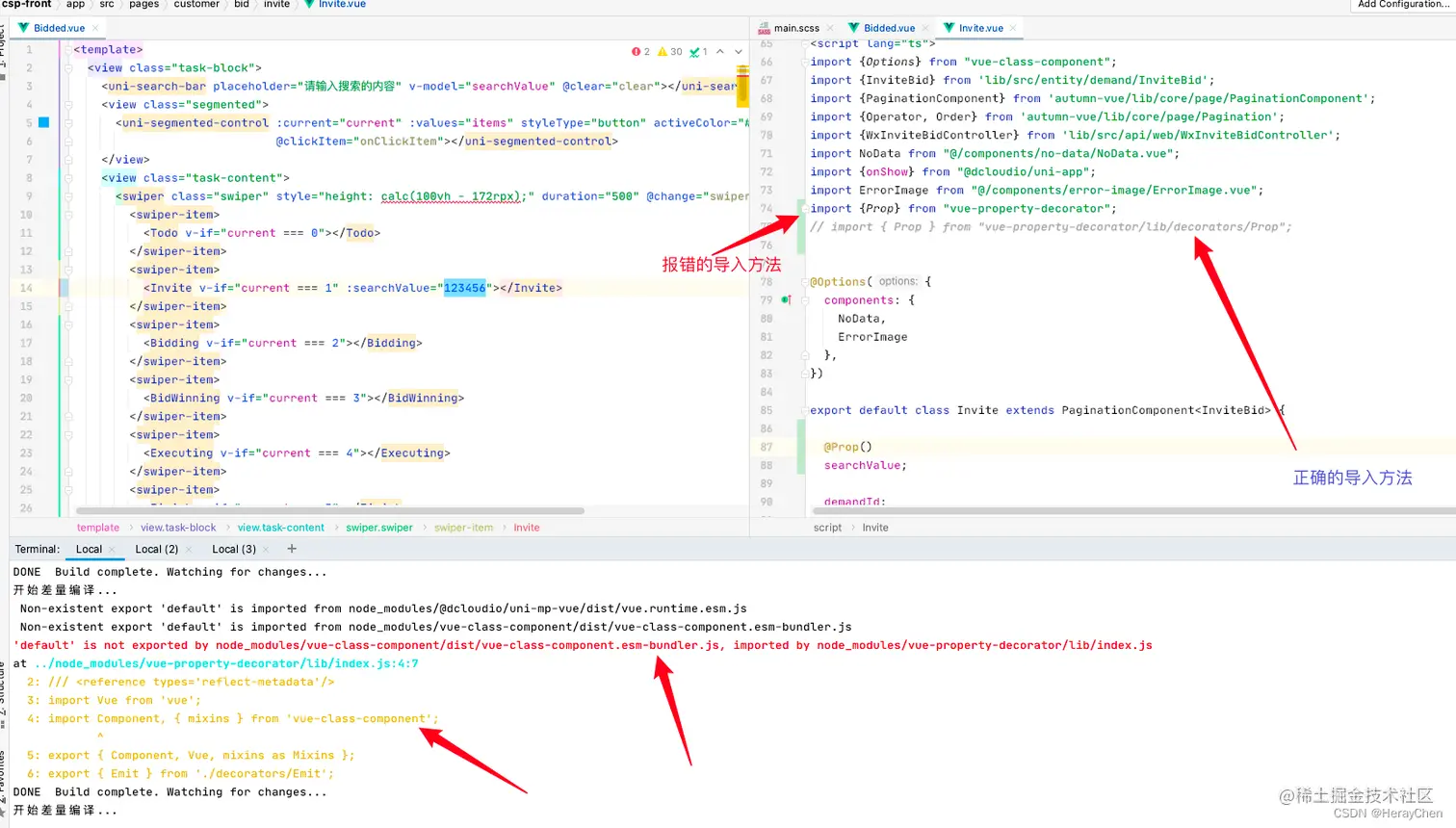1456x828 pixels.
Task: Fold the swiper element on line 9
Action: pos(68,195)
